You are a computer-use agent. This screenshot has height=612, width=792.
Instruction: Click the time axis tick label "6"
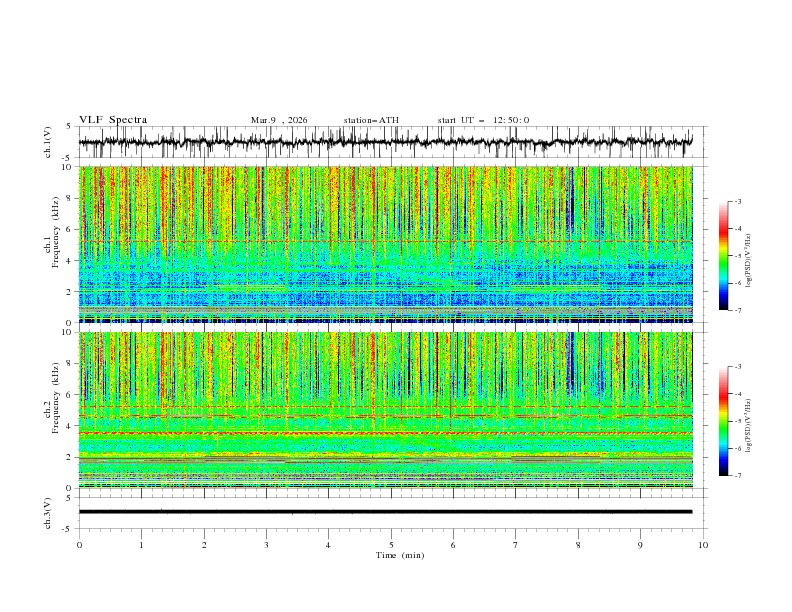coord(453,545)
